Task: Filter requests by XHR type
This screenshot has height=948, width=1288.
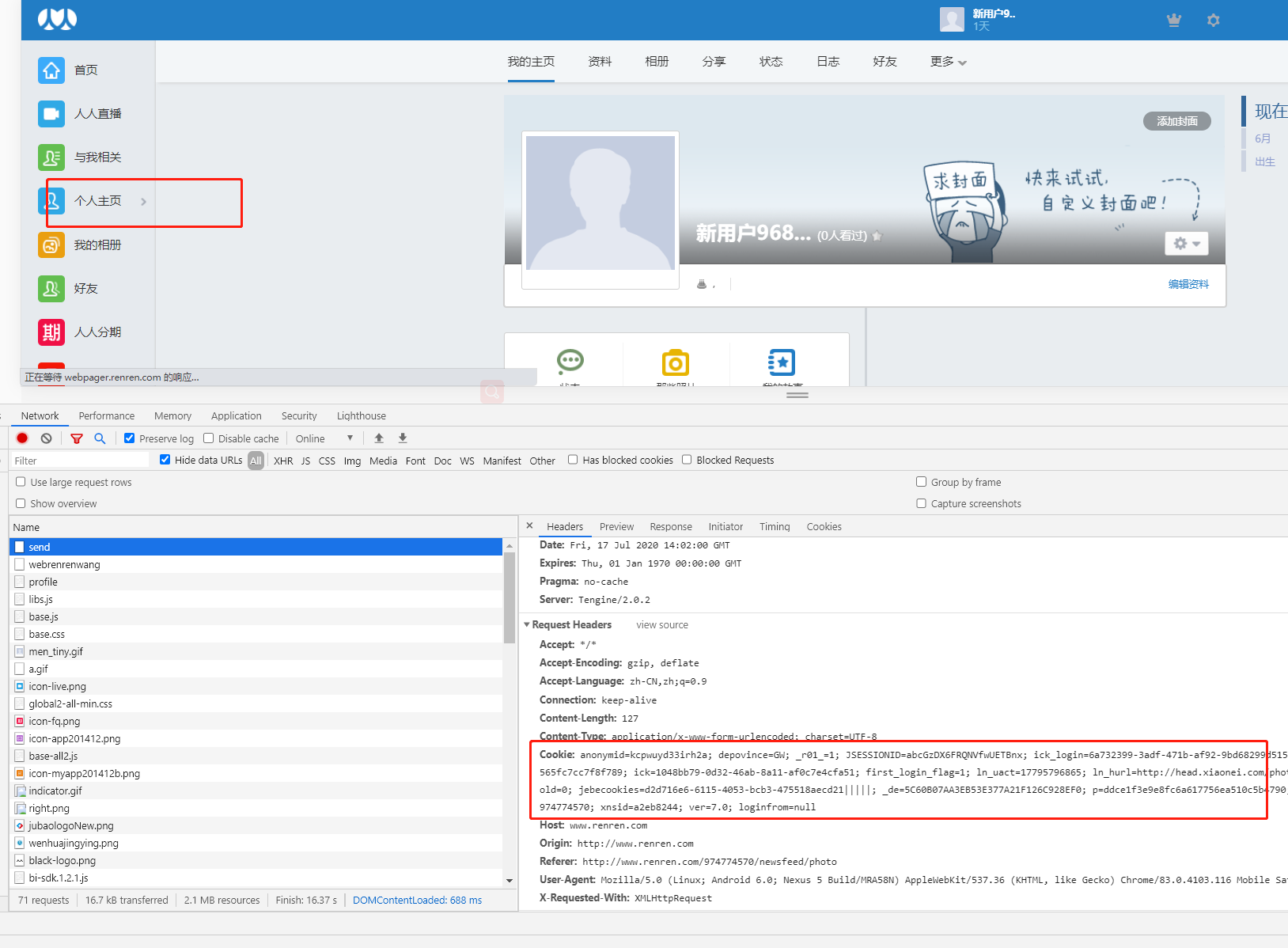Action: point(283,461)
